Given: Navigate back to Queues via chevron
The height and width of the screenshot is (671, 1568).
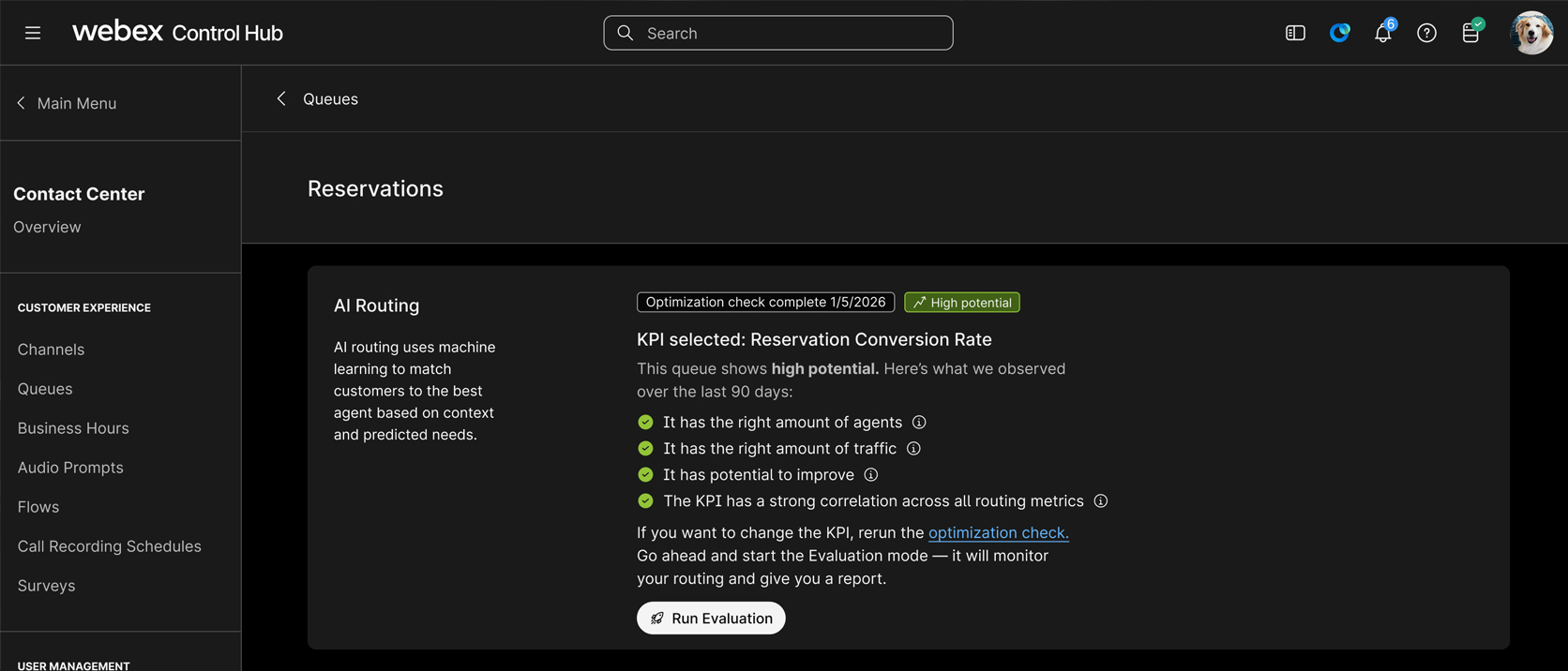Looking at the screenshot, I should point(281,98).
